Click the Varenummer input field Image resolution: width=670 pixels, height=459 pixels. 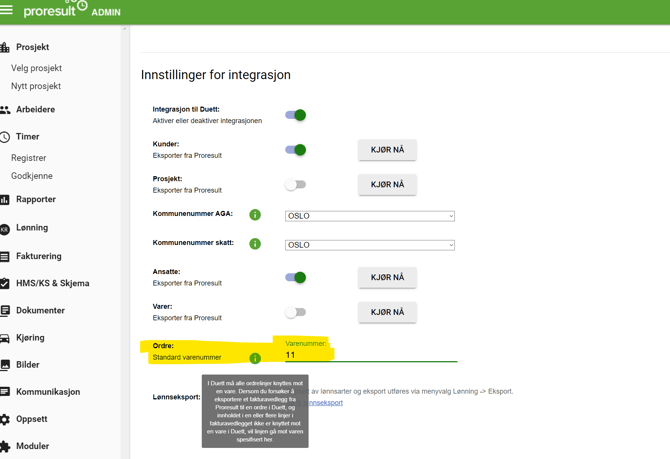[x=370, y=355]
